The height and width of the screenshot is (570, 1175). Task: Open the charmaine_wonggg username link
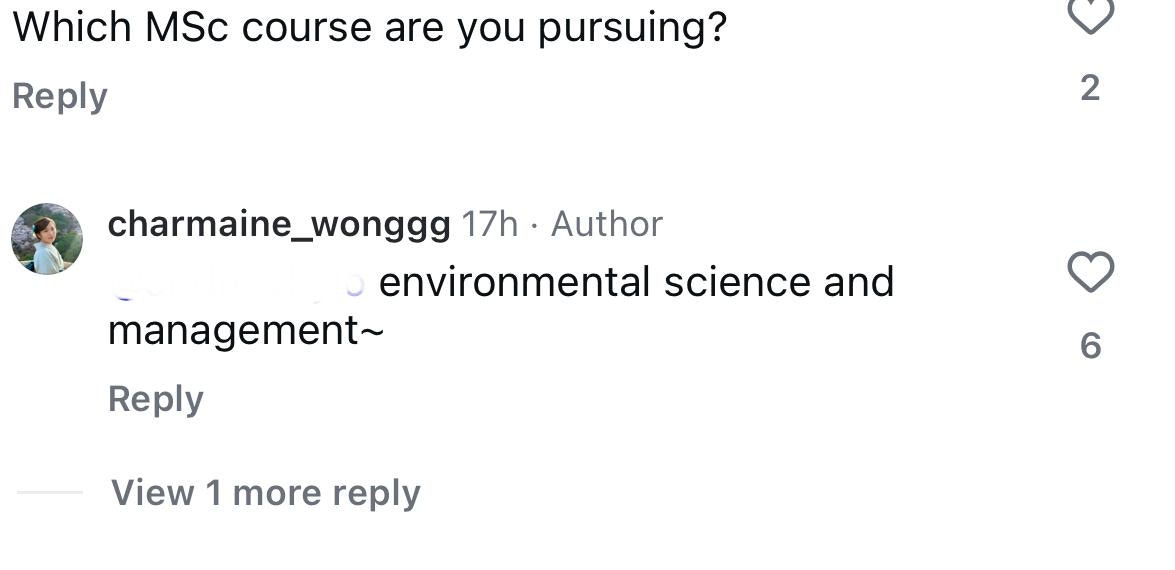click(279, 224)
